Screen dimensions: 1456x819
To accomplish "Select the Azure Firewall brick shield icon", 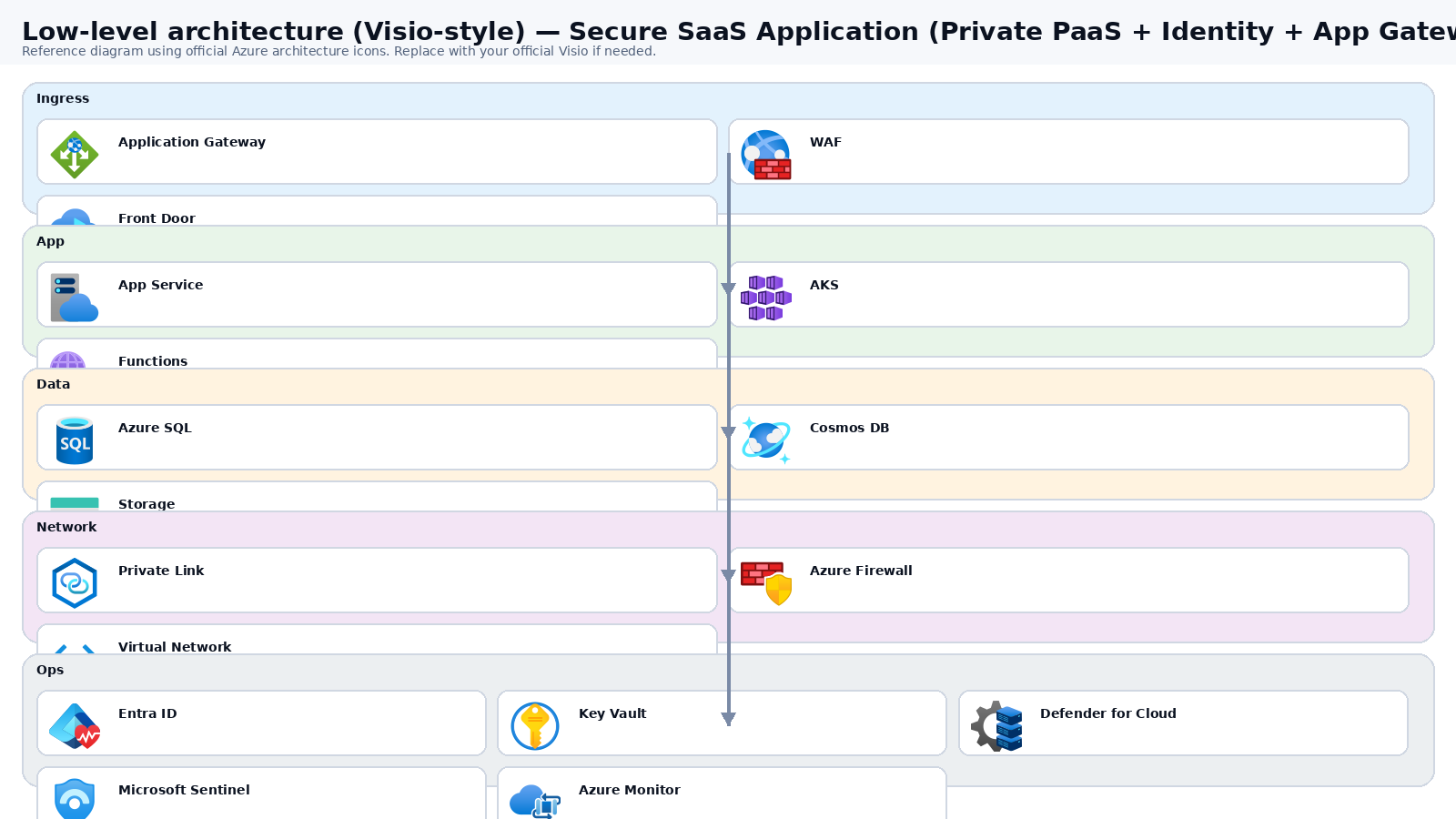I will 766,583.
